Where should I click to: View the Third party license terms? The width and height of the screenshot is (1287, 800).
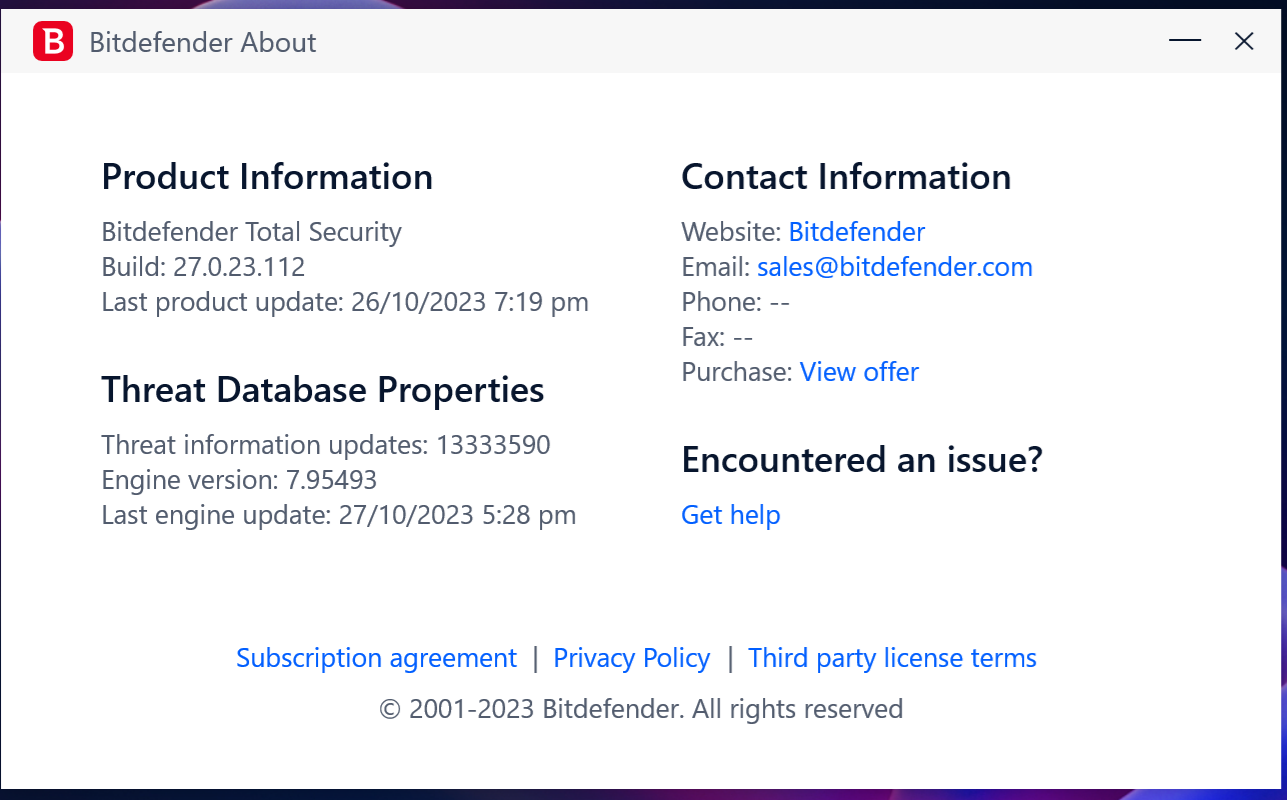pos(892,658)
